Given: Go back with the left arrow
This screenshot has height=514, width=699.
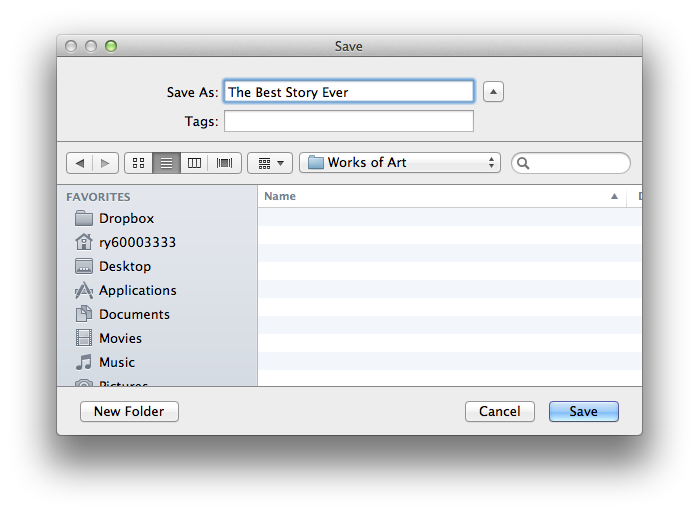Looking at the screenshot, I should (80, 163).
